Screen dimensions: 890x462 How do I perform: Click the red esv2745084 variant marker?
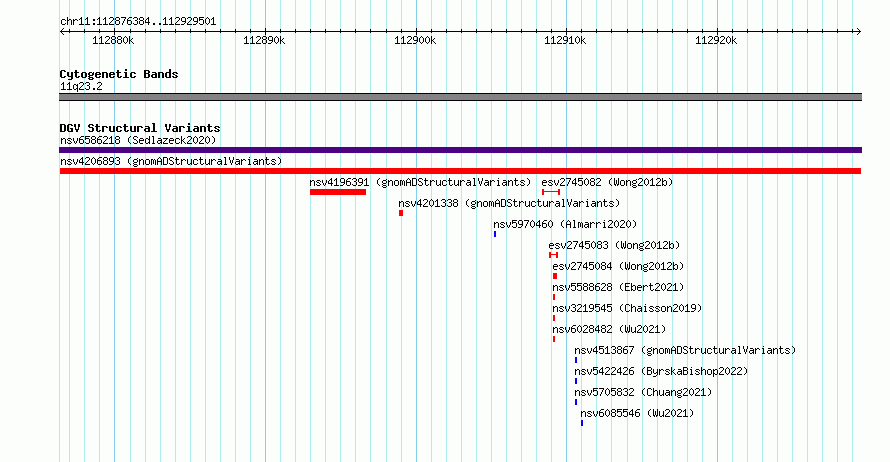[x=555, y=276]
